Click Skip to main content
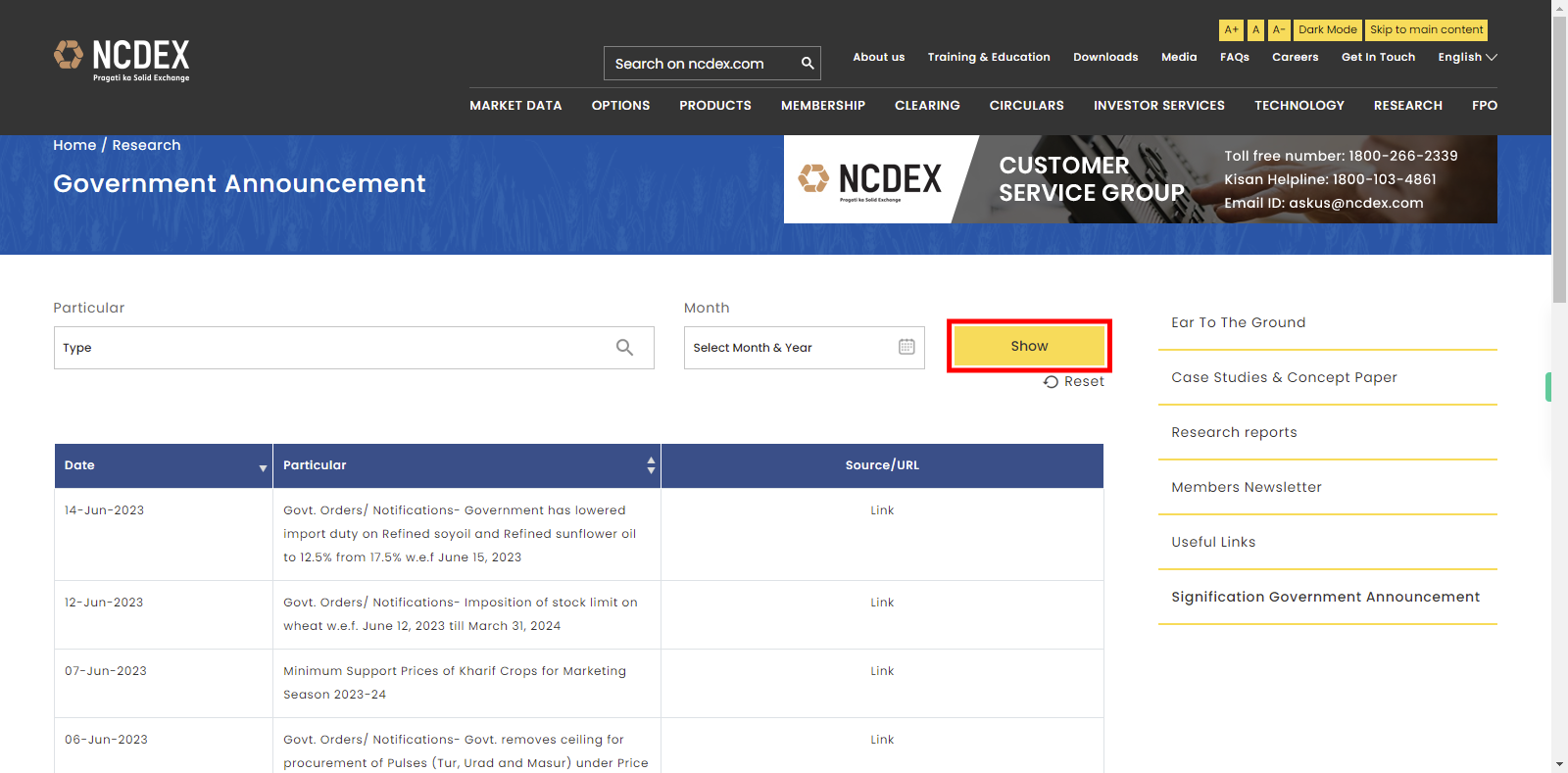 [1426, 29]
